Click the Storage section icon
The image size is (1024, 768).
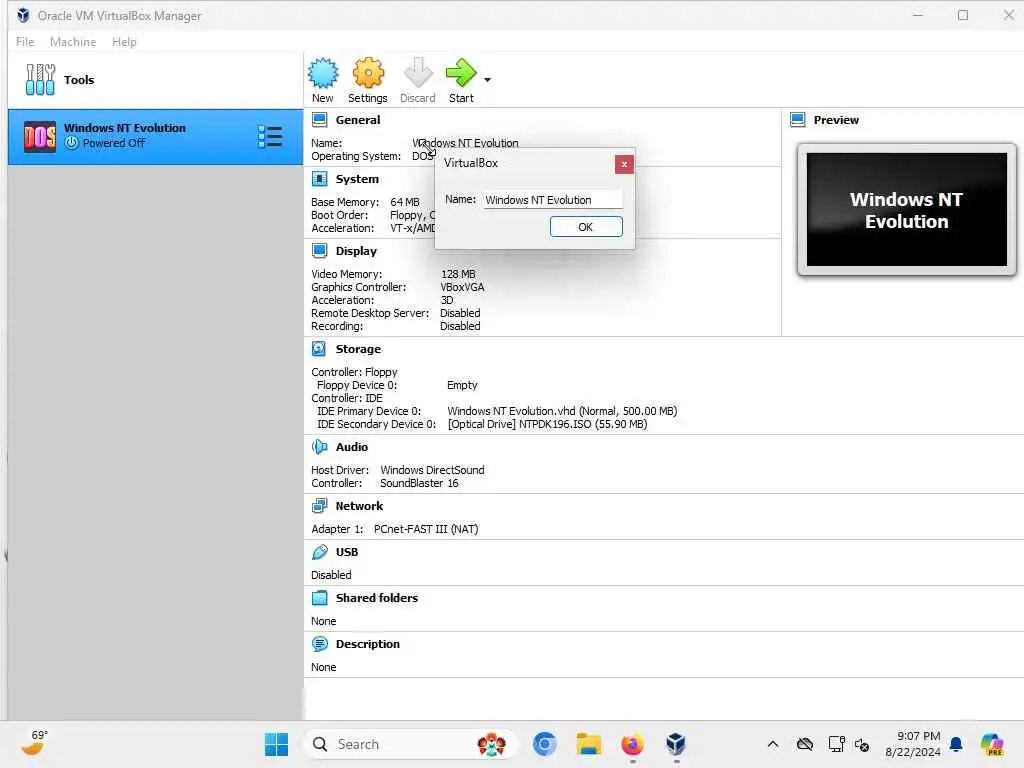319,349
